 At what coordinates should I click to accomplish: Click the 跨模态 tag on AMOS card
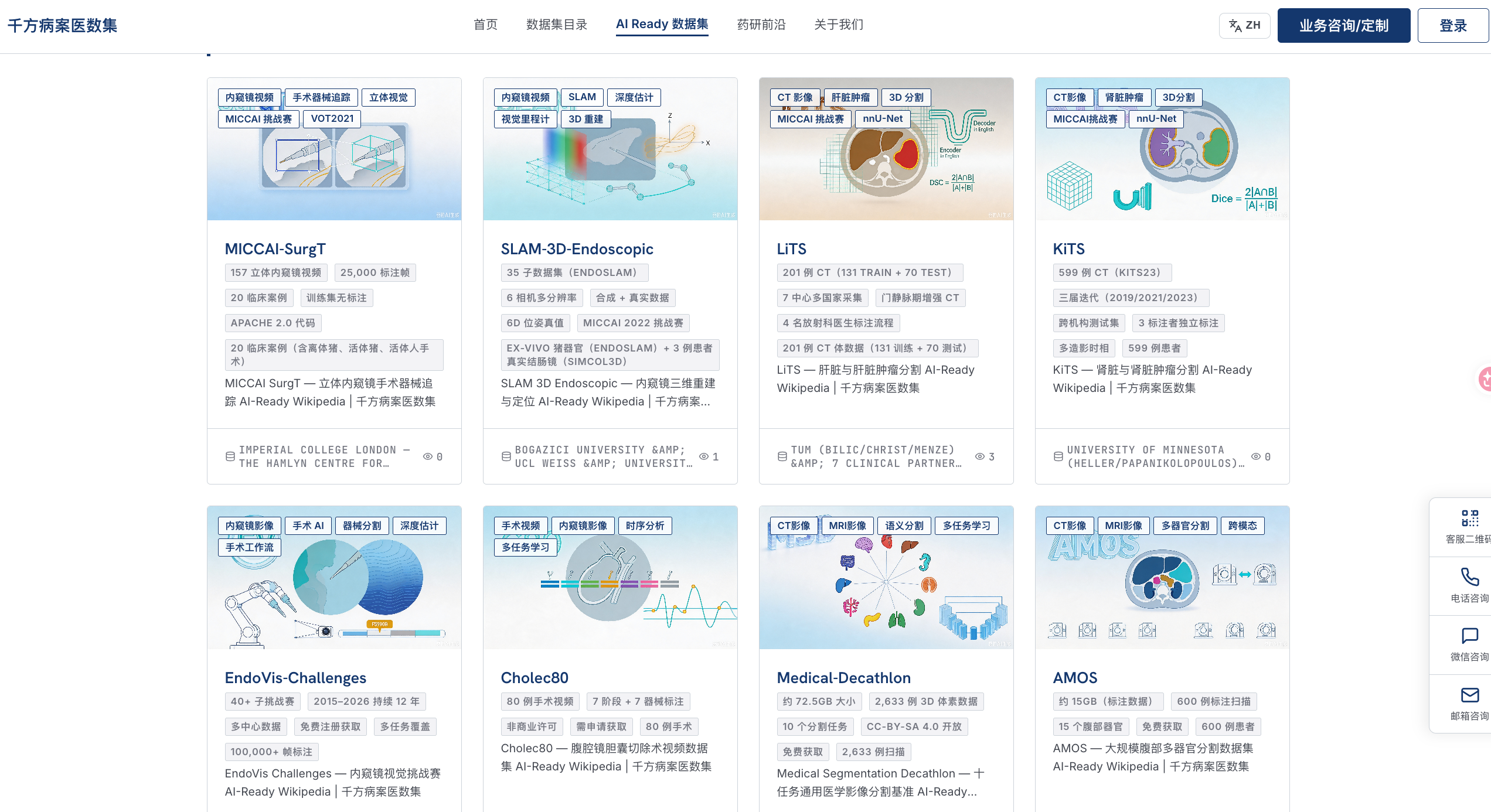[1242, 526]
